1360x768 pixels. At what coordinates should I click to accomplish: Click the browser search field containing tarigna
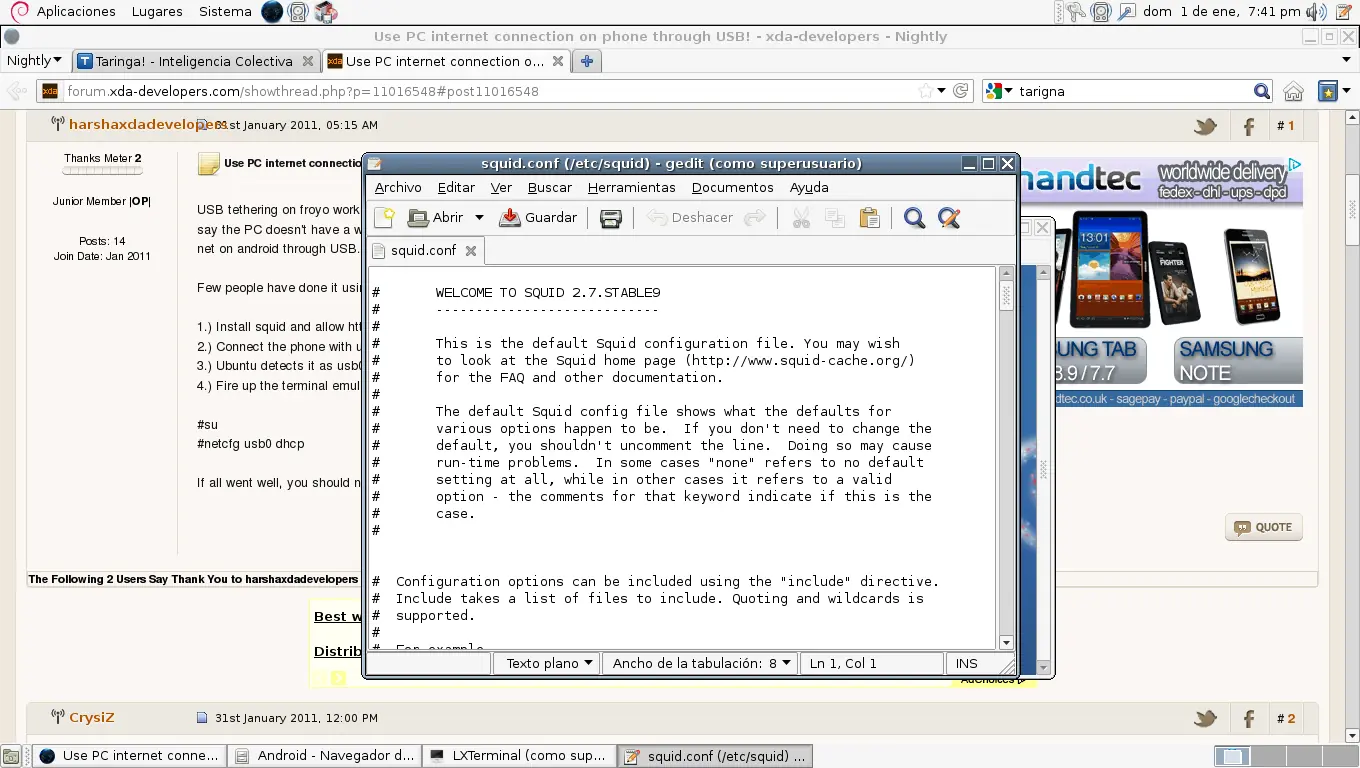(1134, 91)
